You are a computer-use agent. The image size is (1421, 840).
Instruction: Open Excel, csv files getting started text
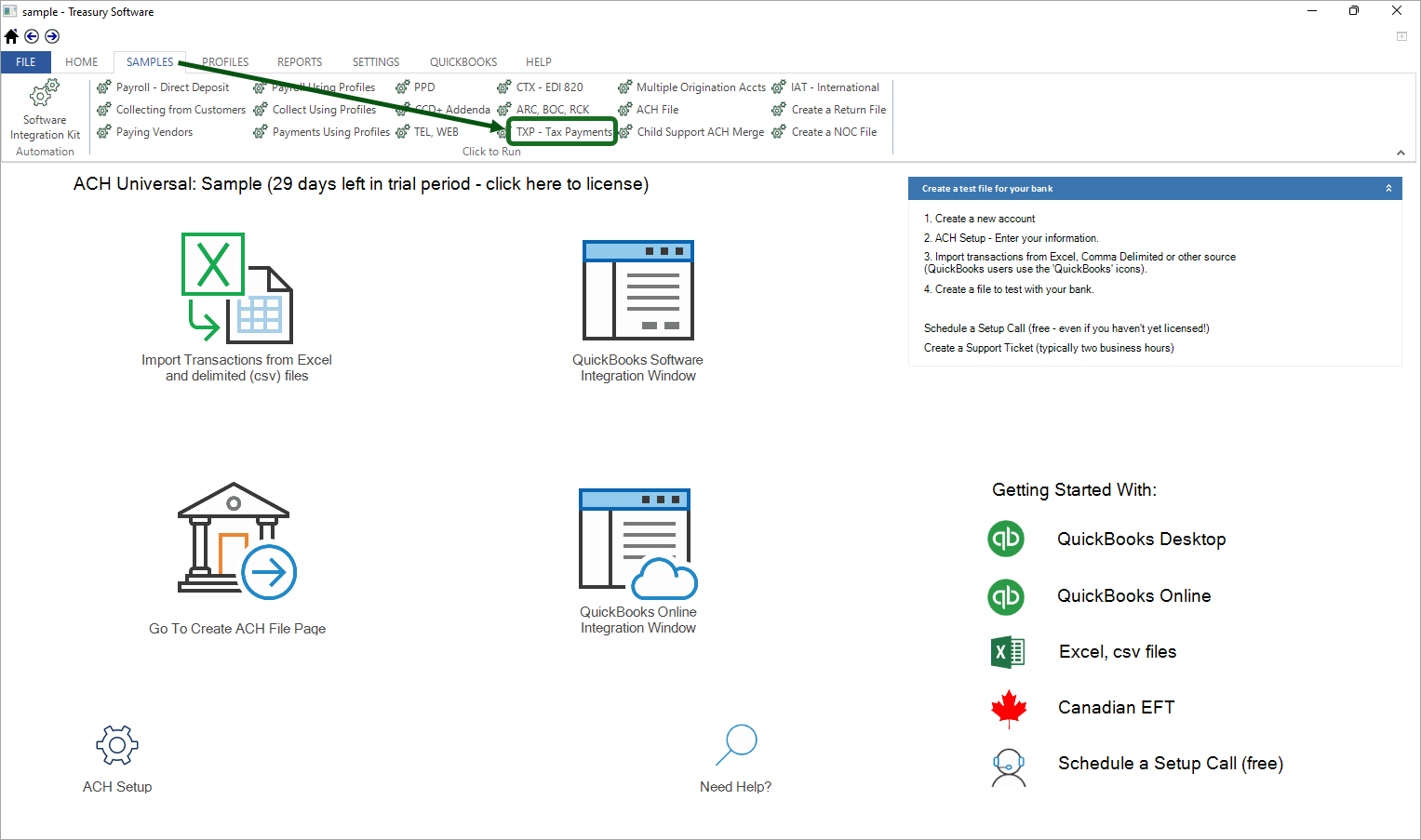click(x=1118, y=652)
